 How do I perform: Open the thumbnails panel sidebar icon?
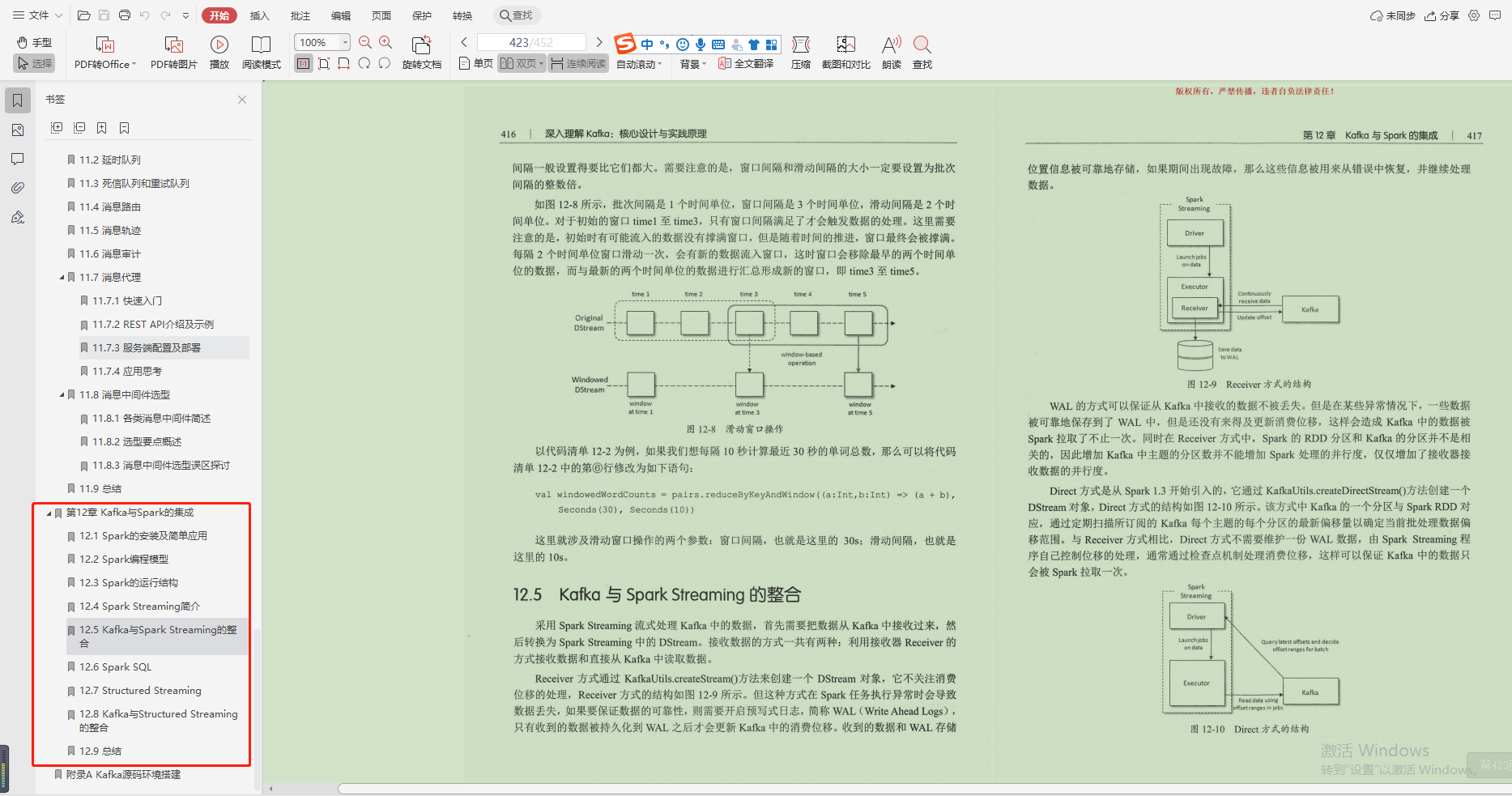coord(18,130)
